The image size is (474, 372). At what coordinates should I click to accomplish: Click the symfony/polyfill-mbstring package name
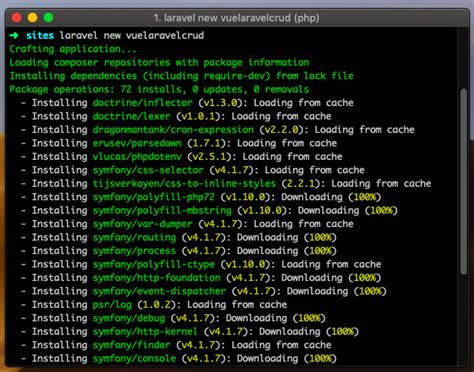(162, 211)
